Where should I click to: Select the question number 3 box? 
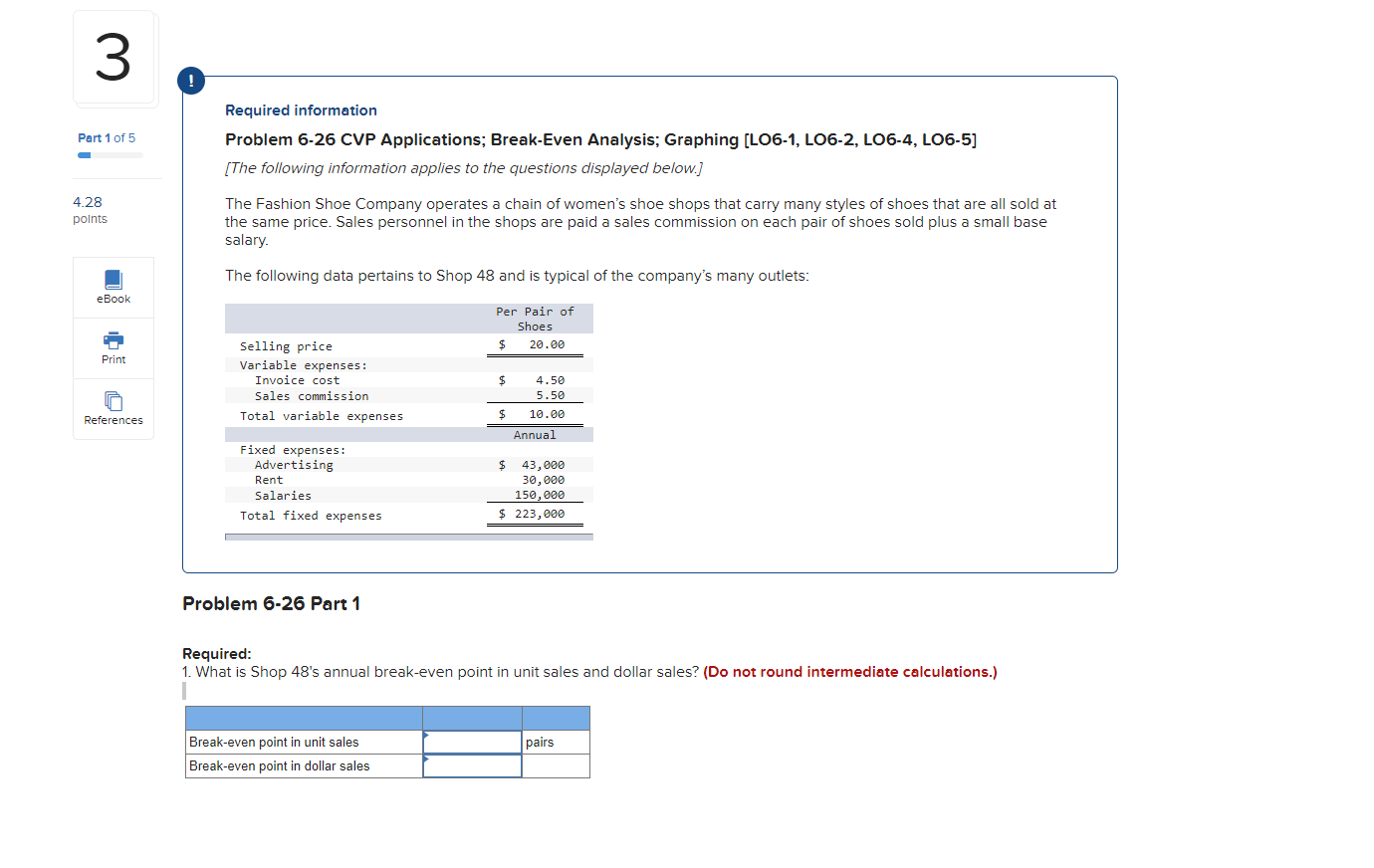(114, 58)
